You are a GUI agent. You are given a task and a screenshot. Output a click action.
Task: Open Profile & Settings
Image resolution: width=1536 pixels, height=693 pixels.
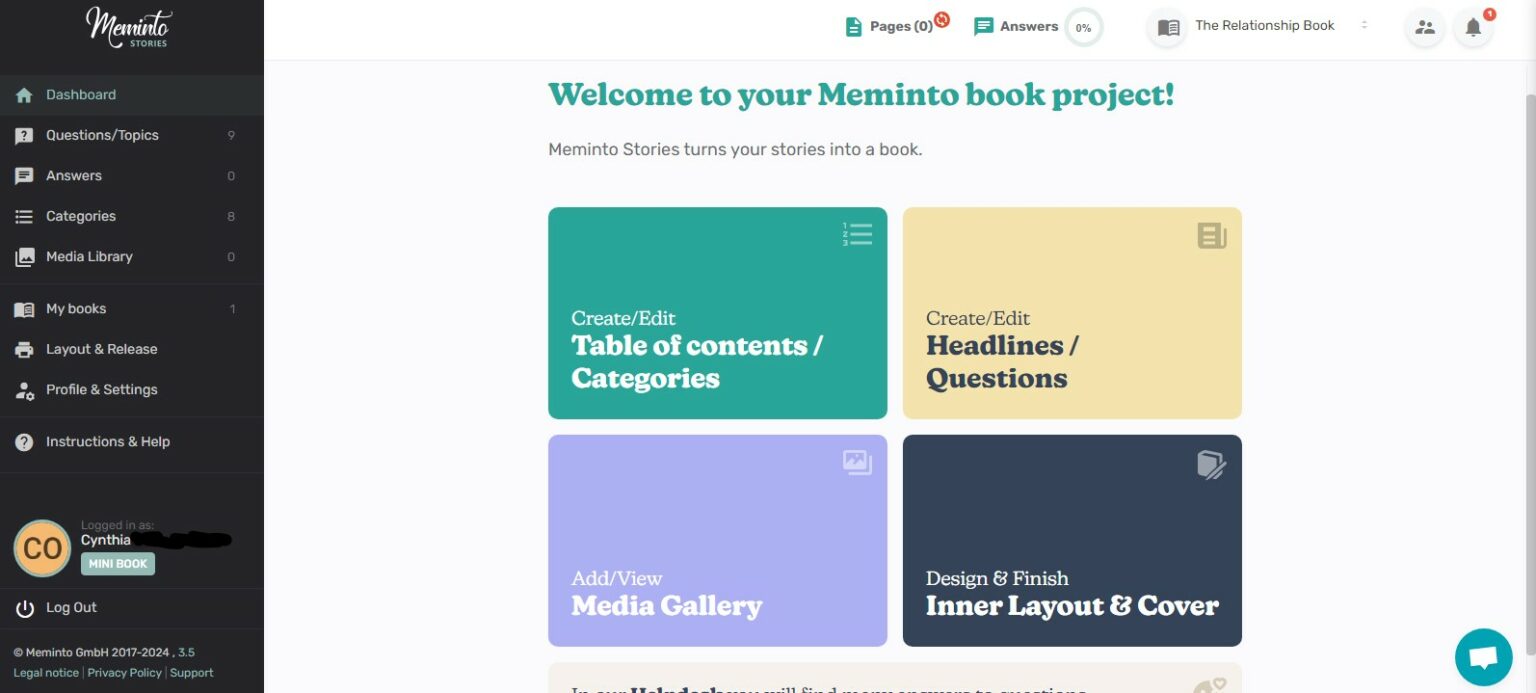(101, 390)
